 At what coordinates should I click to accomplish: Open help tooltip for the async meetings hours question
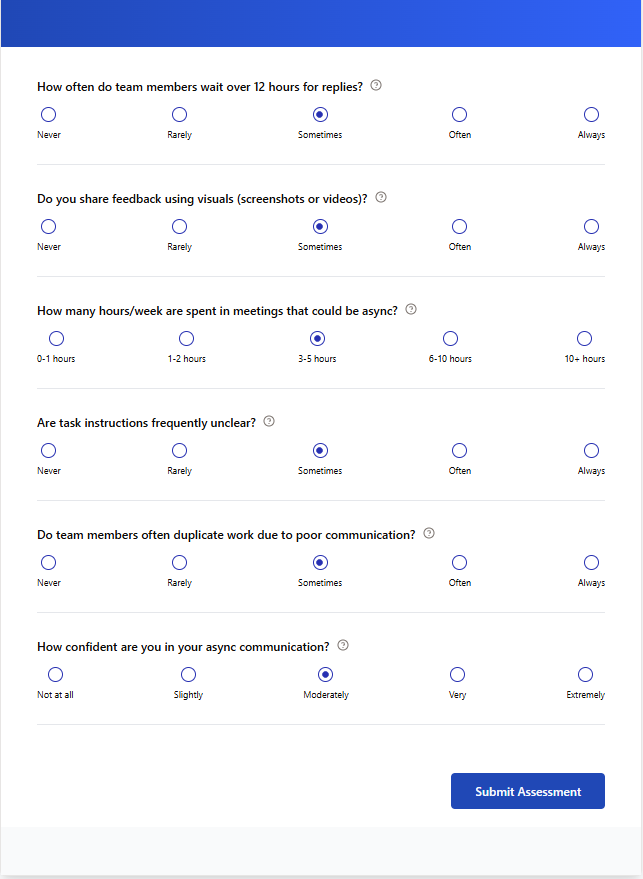410,310
